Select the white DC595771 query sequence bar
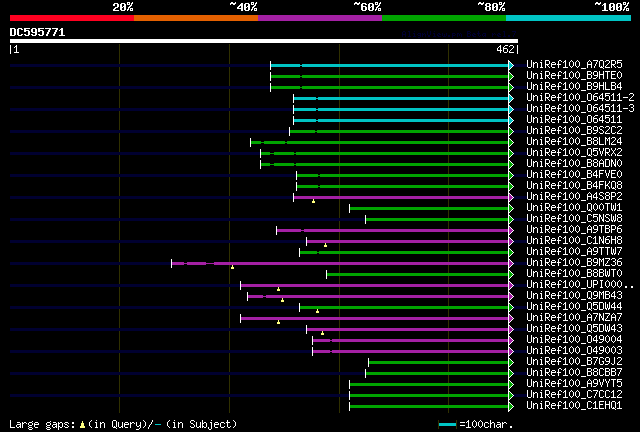 [264, 41]
